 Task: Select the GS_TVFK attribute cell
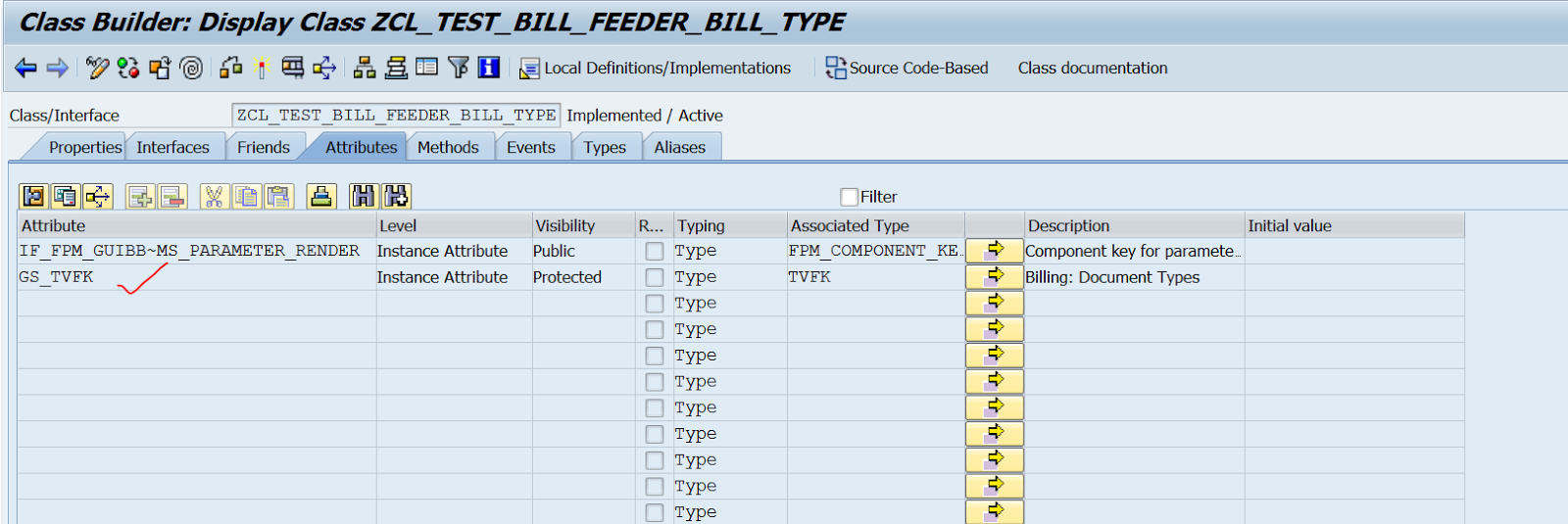coord(196,277)
